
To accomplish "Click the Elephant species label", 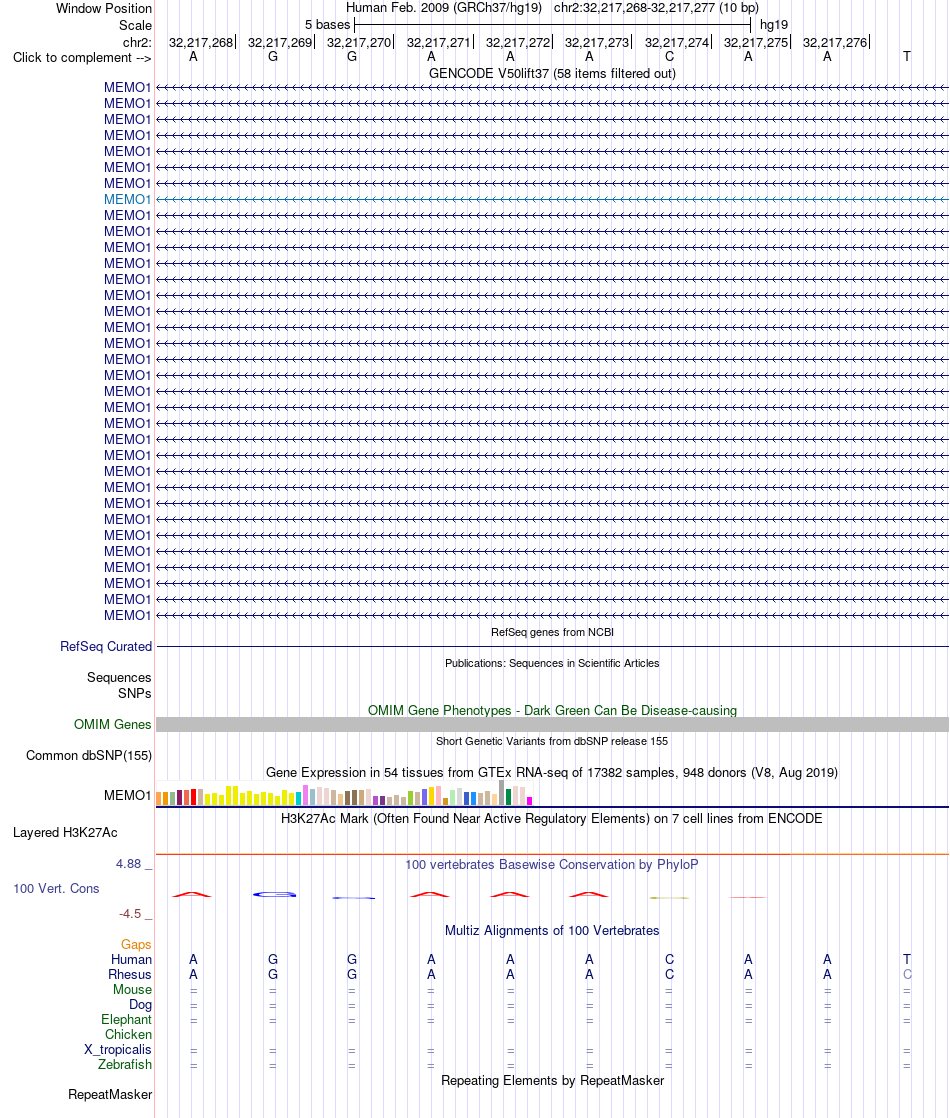I will pos(126,1020).
